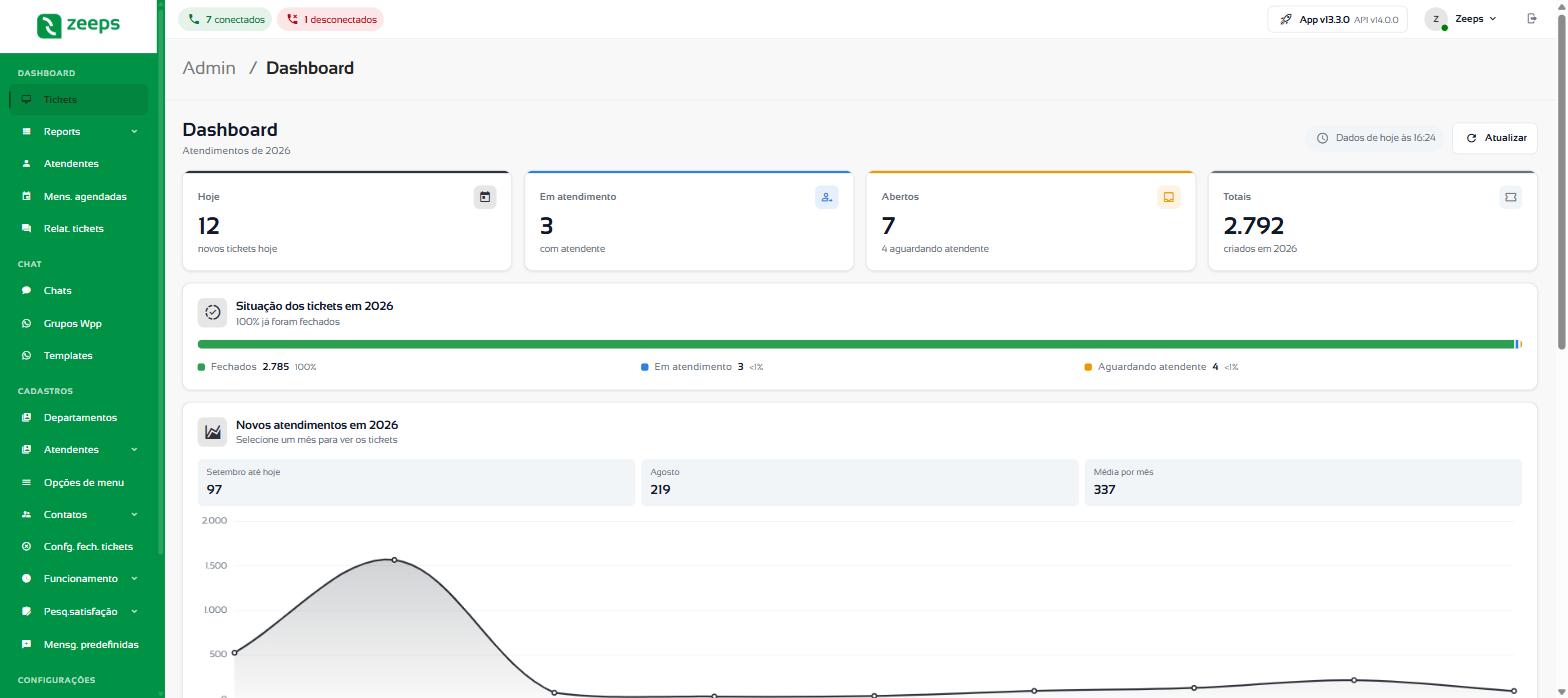Click the Relat. tickets icon
This screenshot has height=698, width=1568.
(x=26, y=228)
